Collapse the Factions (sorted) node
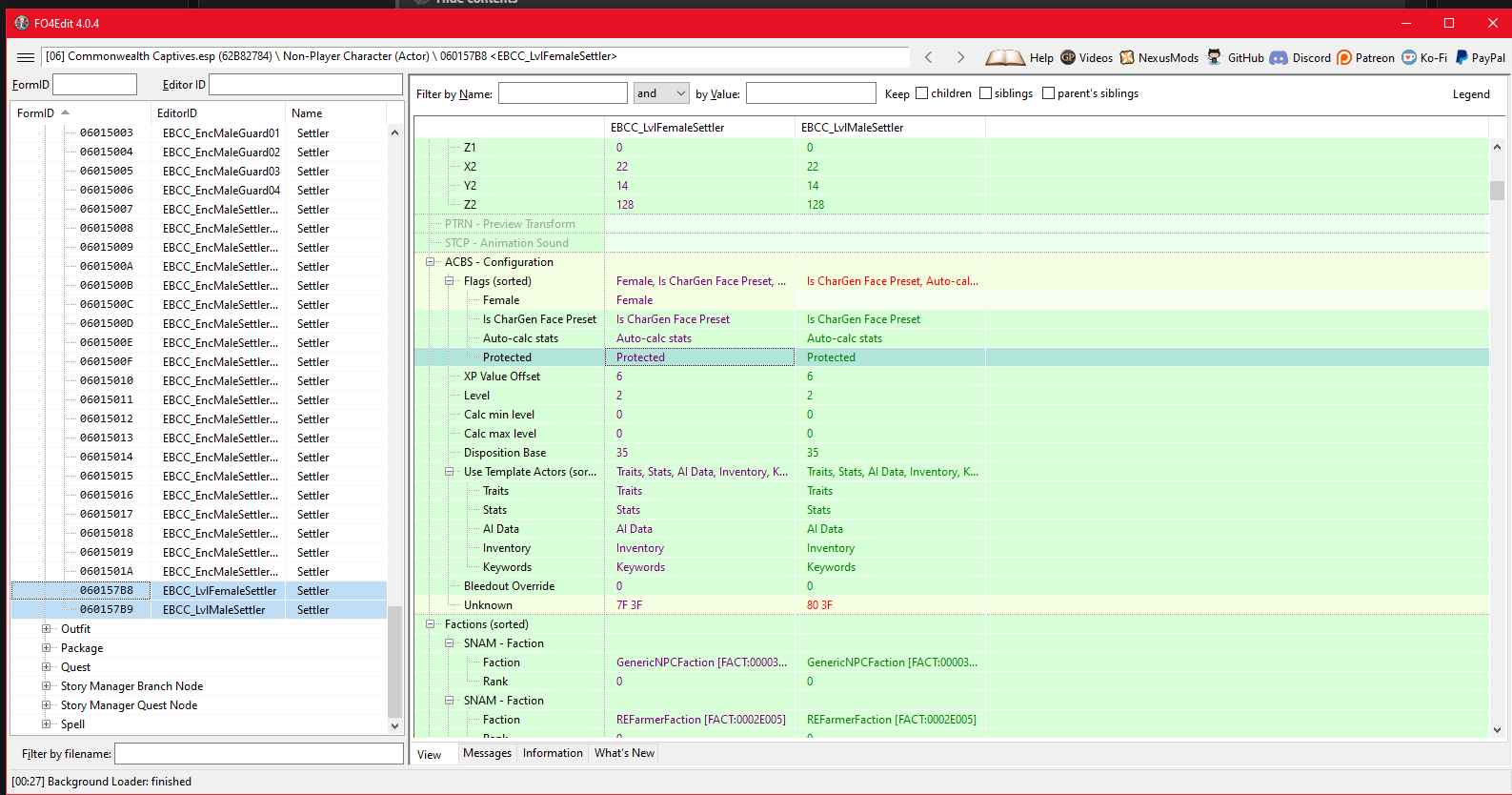 [431, 624]
